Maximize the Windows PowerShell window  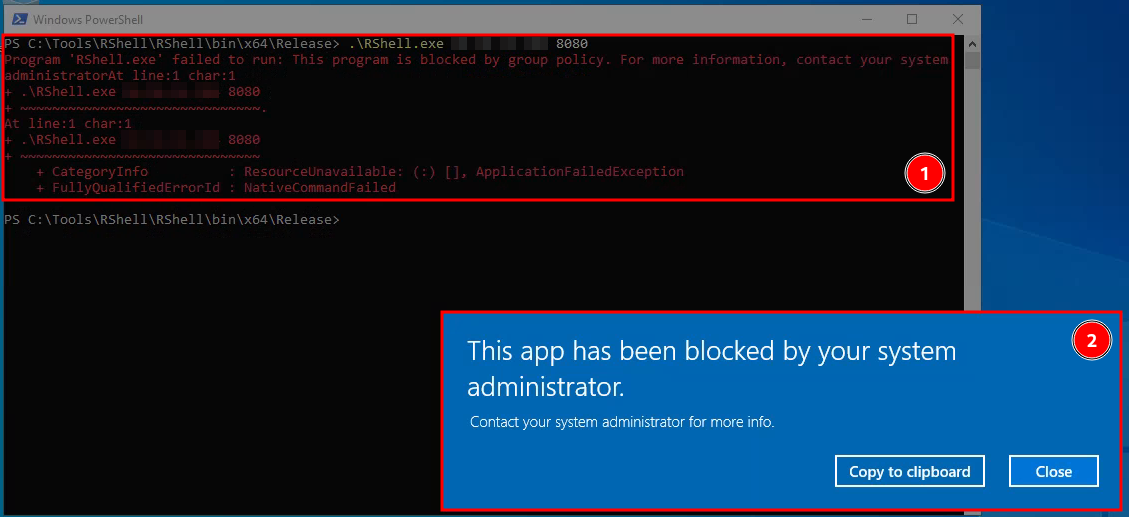pos(911,19)
